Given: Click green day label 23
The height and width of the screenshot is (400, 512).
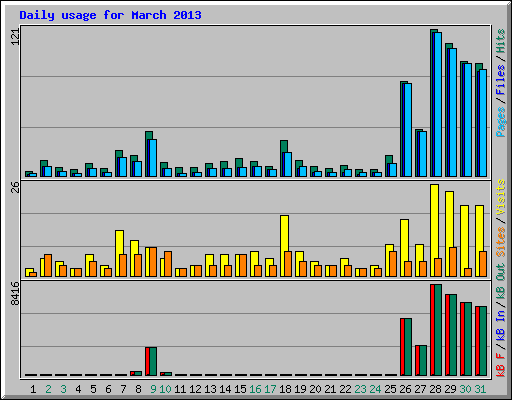Looking at the screenshot, I should coord(360,389).
